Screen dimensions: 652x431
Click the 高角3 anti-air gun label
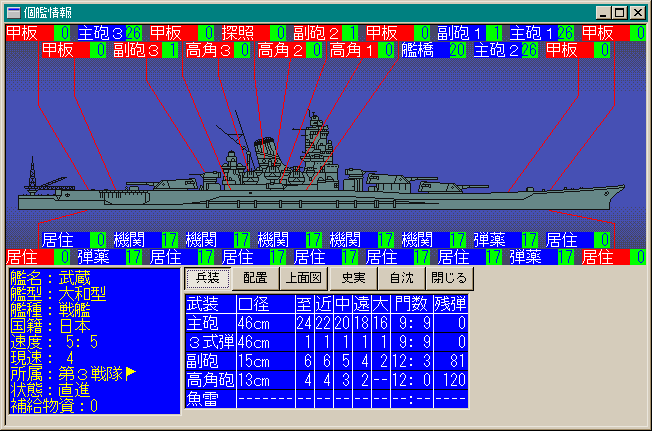click(x=207, y=49)
